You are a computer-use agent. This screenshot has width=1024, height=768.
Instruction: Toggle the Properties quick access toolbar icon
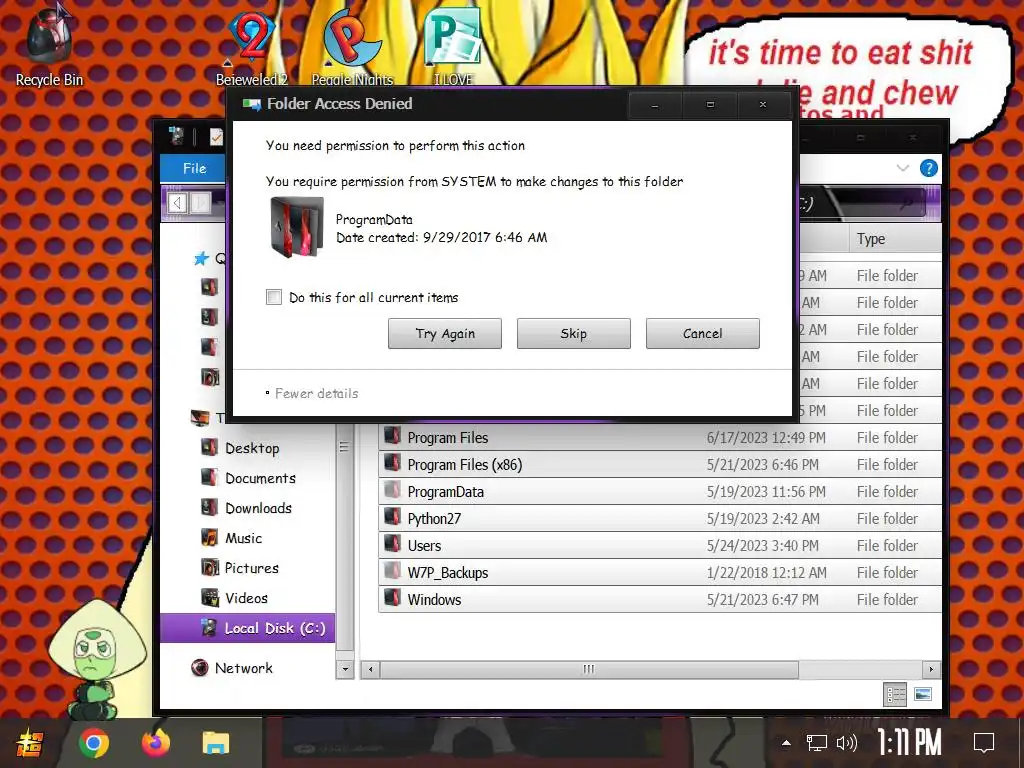(x=216, y=136)
